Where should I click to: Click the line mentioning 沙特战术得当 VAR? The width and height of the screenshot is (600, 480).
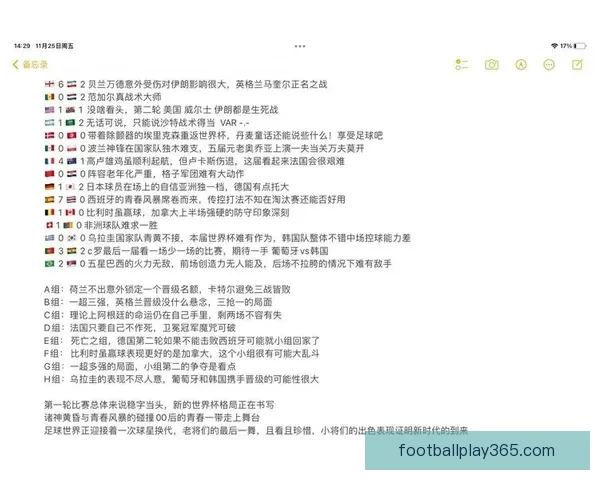[147, 123]
